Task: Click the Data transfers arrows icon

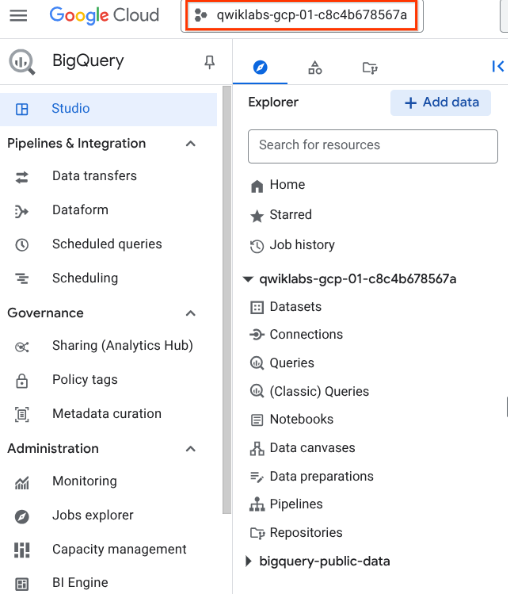Action: coord(22,177)
